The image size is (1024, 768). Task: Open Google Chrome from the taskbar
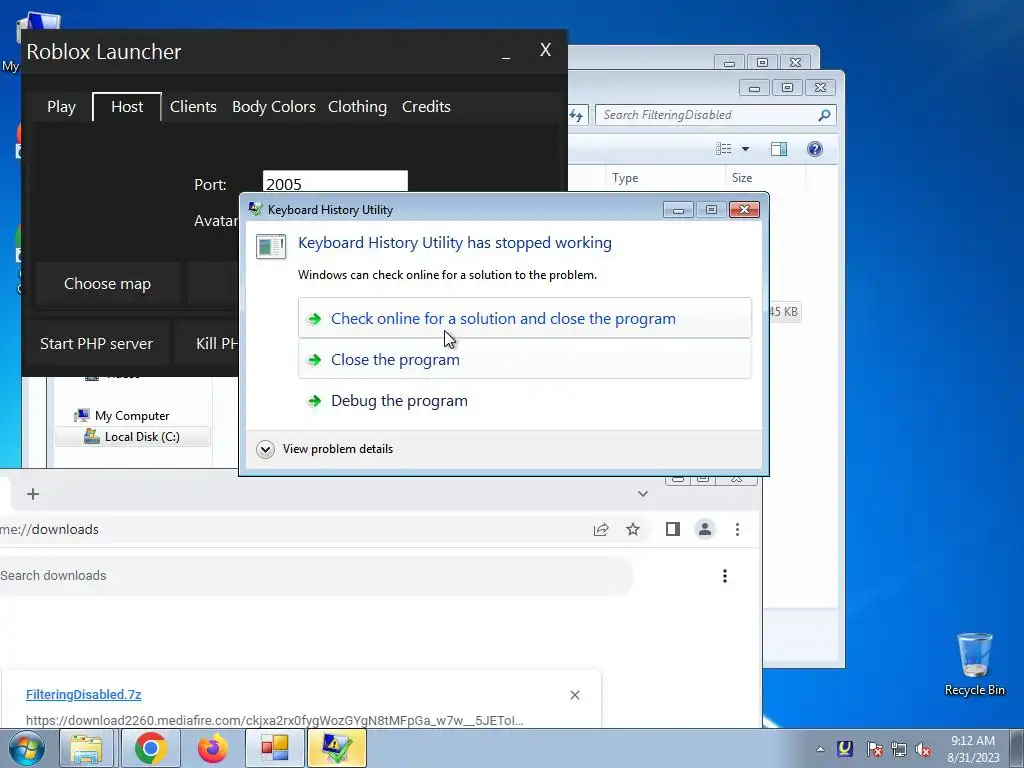tap(151, 748)
